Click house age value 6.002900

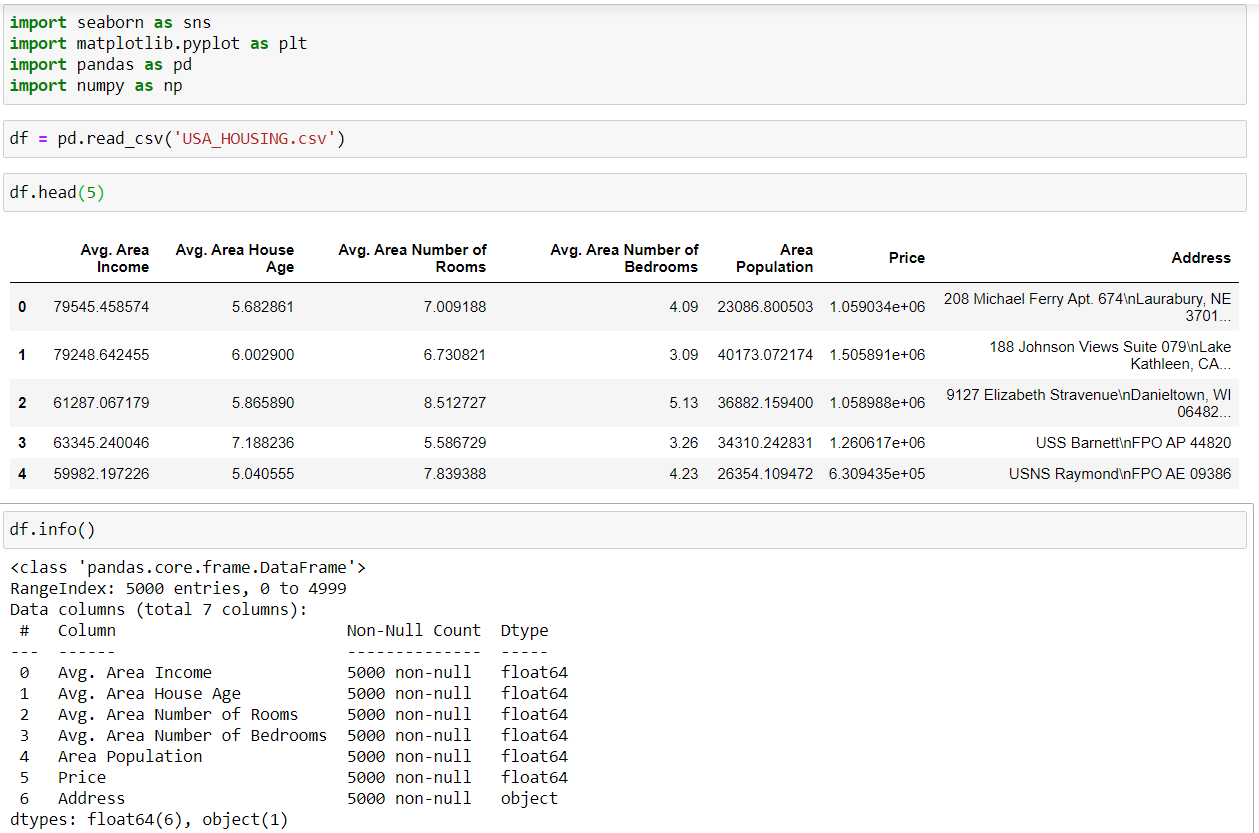click(x=263, y=355)
